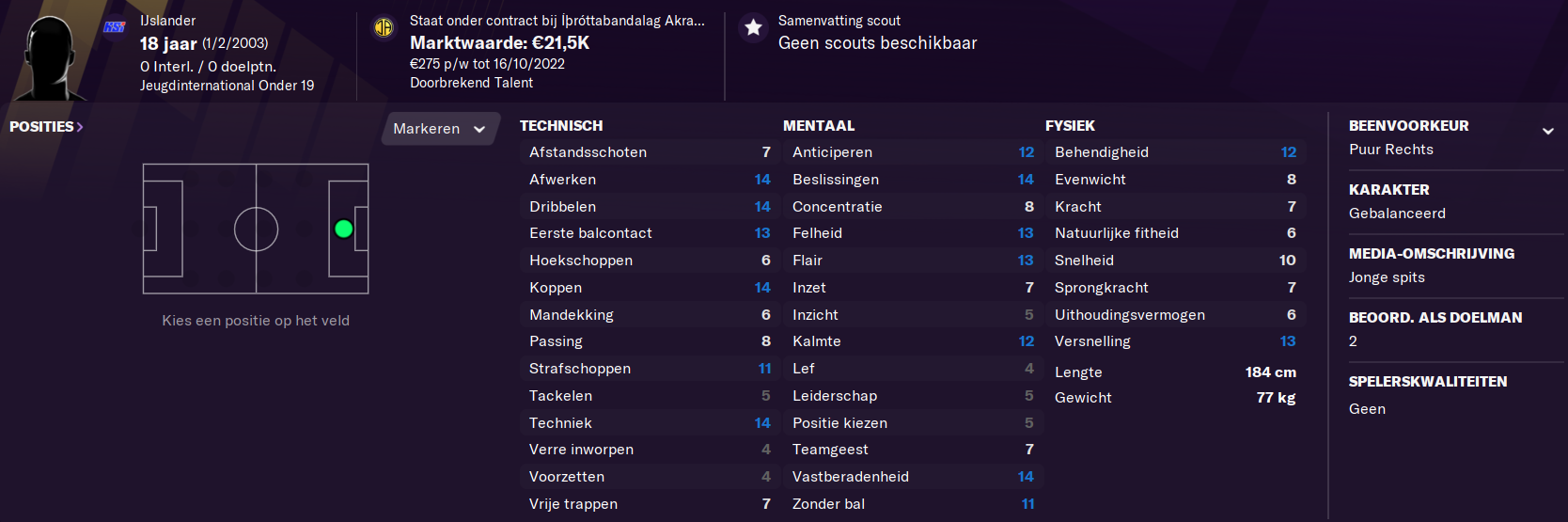This screenshot has height=522, width=1568.
Task: Select the Versnelling attribute row
Action: [1175, 341]
